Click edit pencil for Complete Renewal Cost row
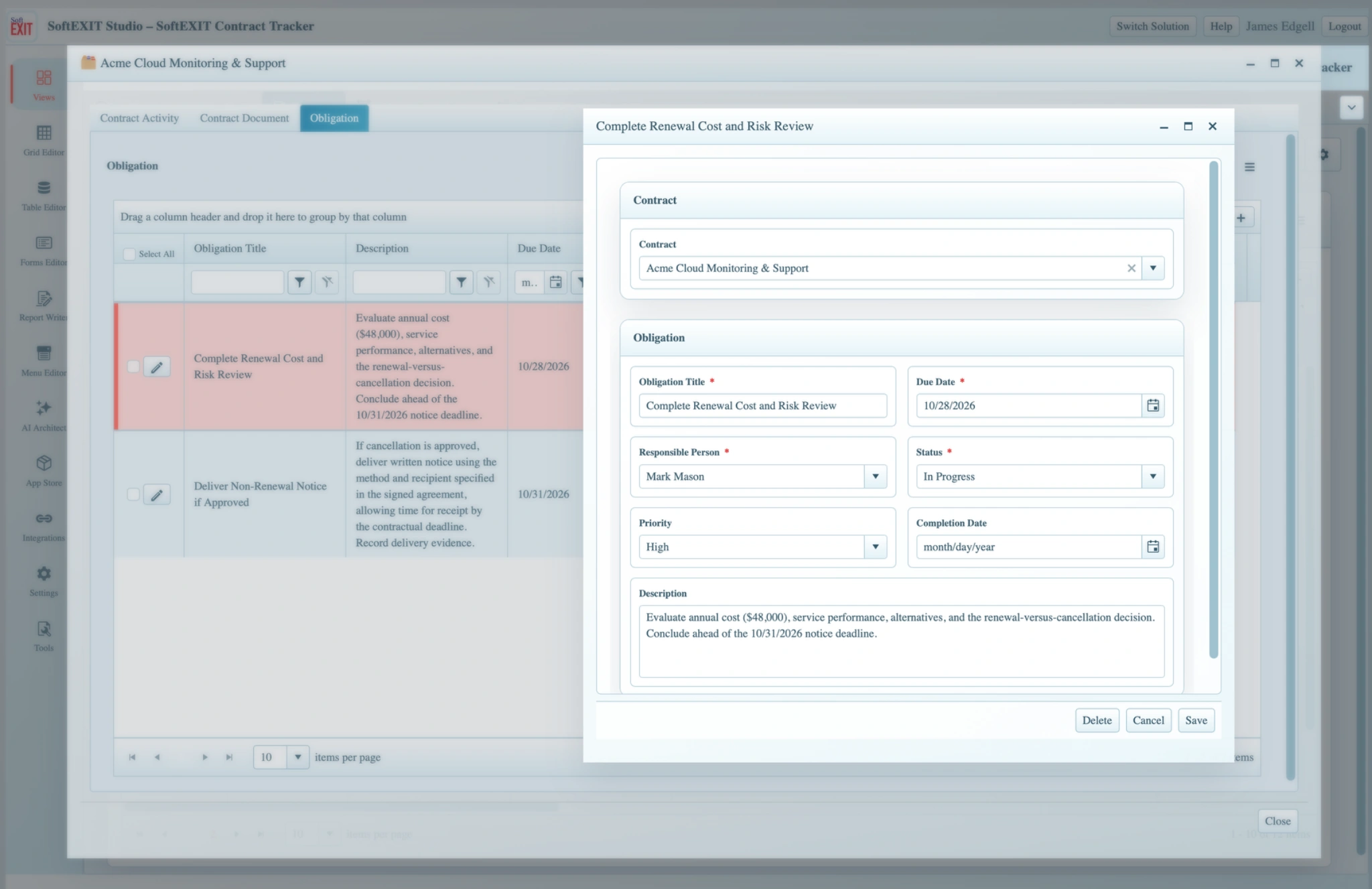Viewport: 1372px width, 889px height. click(x=157, y=366)
